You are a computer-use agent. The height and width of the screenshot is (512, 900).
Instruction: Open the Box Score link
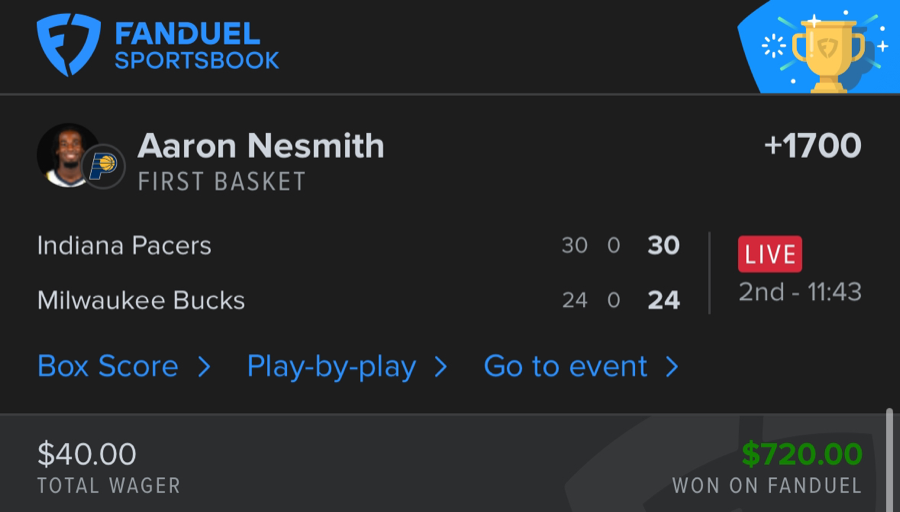[108, 367]
